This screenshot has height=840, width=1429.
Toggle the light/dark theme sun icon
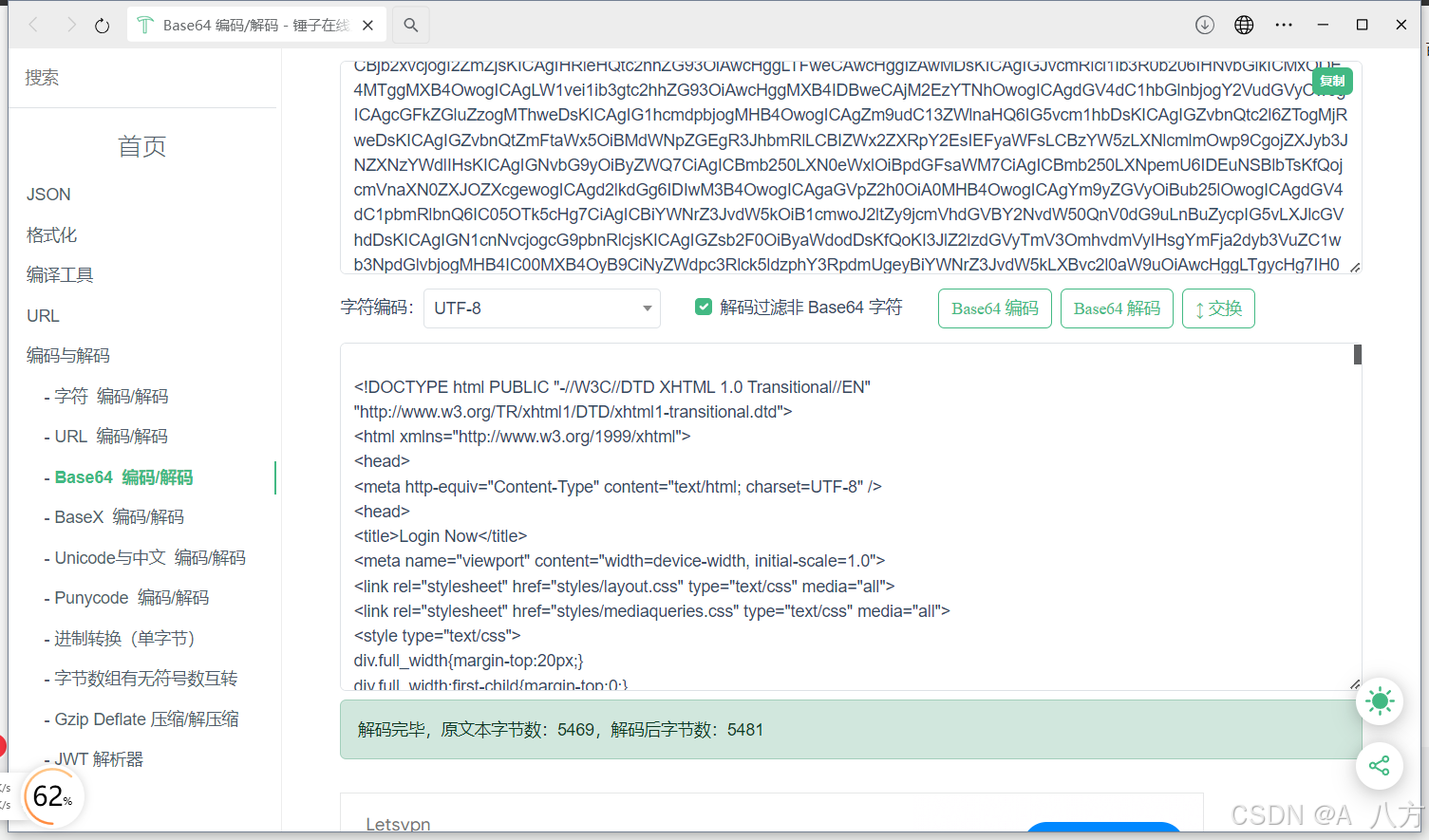(1379, 701)
